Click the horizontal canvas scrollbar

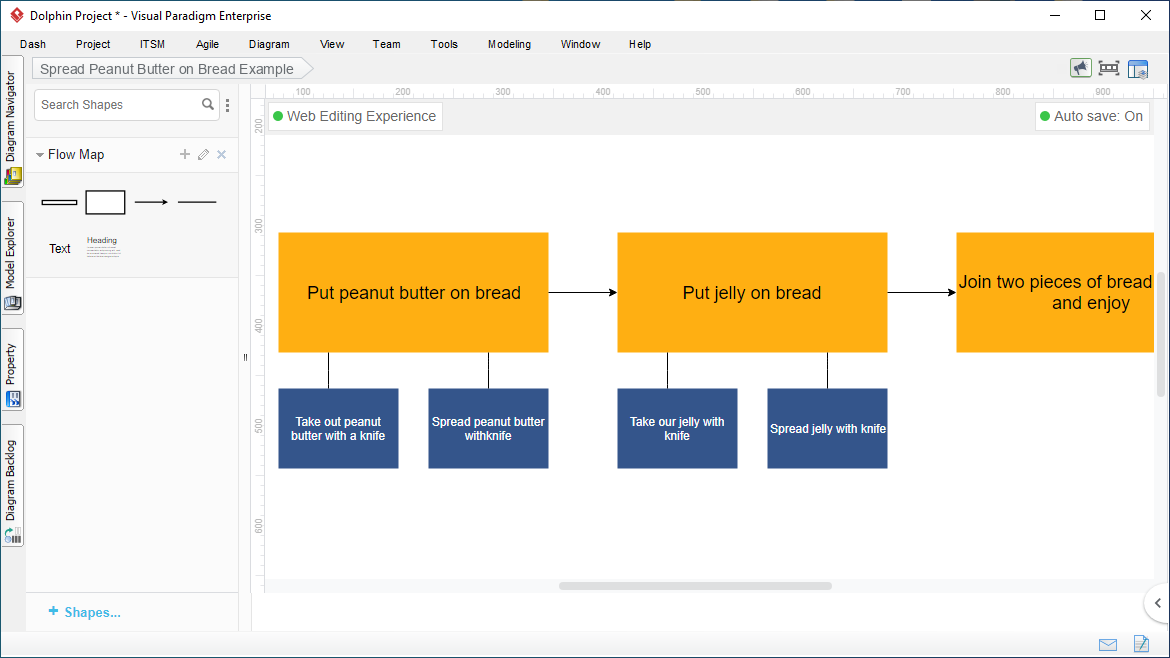(x=695, y=586)
